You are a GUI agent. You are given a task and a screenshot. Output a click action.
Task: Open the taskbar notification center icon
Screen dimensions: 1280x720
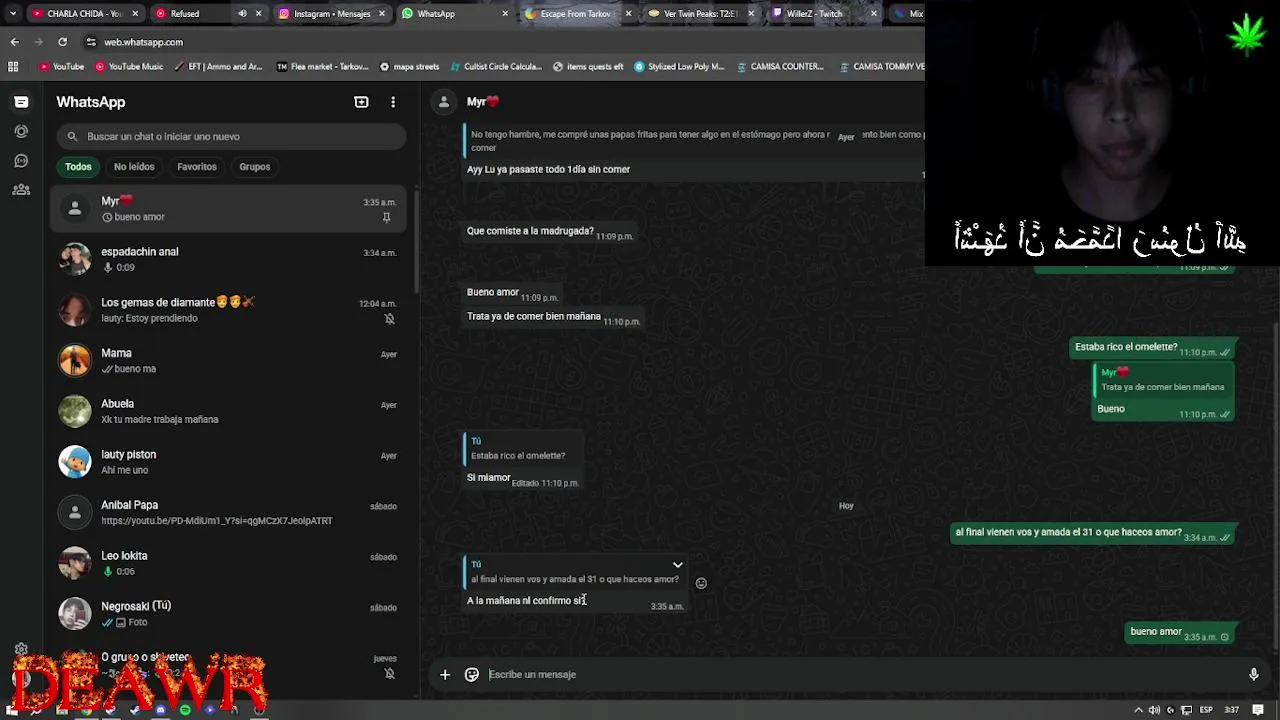pyautogui.click(x=1258, y=710)
